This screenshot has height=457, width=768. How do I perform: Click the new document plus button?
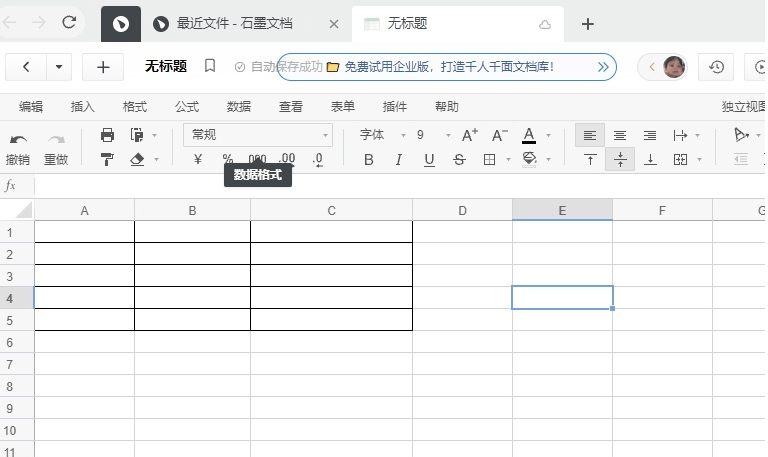click(x=103, y=67)
